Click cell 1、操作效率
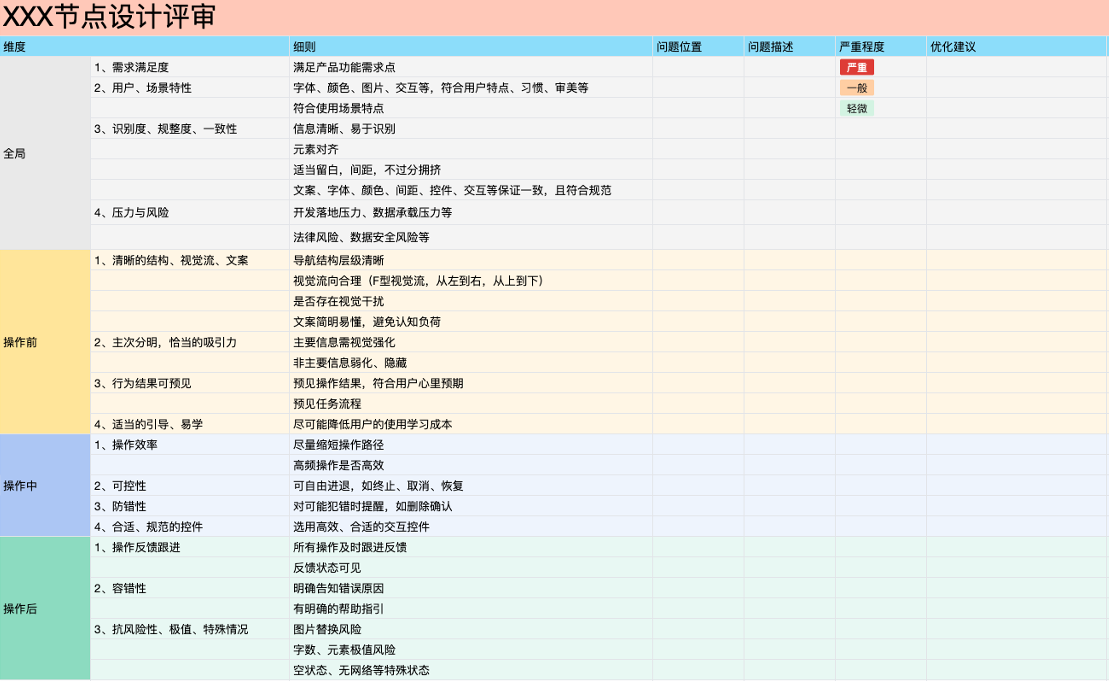 point(190,445)
